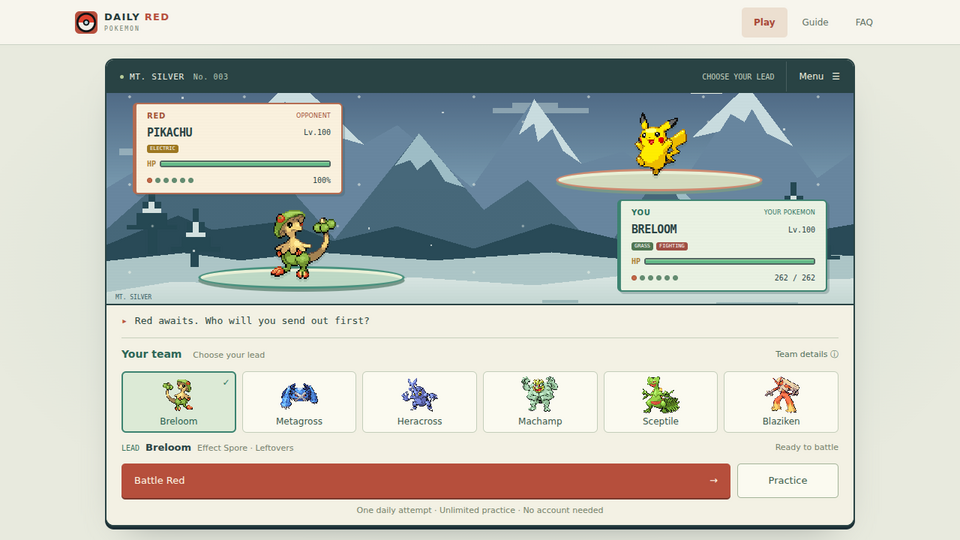Click Breloom's HP bar
This screenshot has height=540, width=960.
[730, 261]
